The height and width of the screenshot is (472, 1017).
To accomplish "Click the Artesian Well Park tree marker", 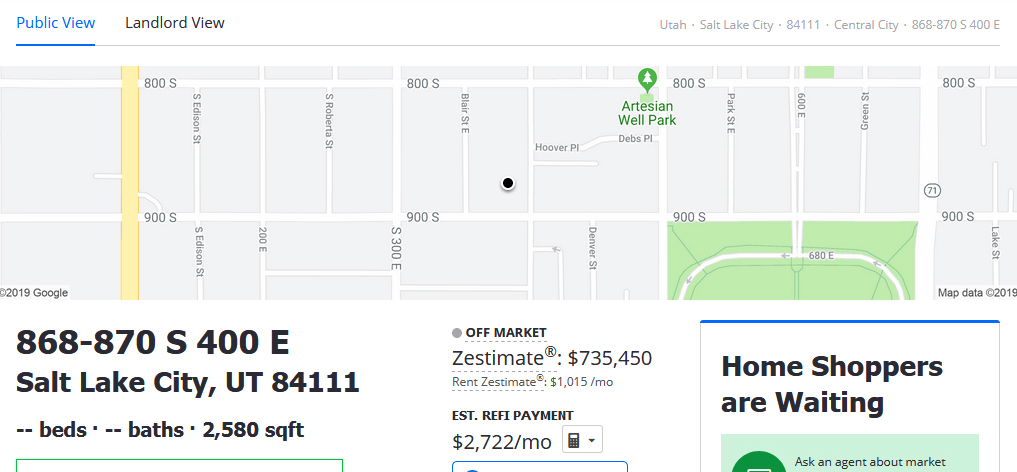I will pos(647,80).
